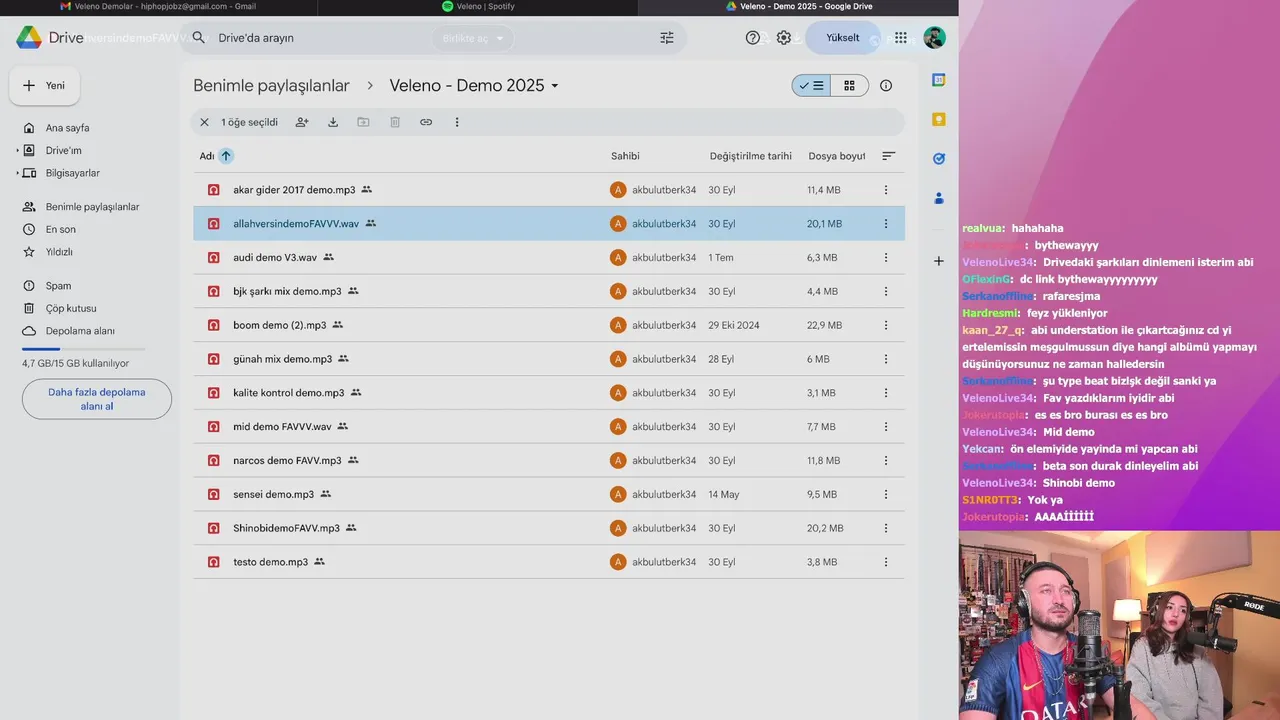Download the selected file
Screen dimensions: 1280x720
(333, 122)
